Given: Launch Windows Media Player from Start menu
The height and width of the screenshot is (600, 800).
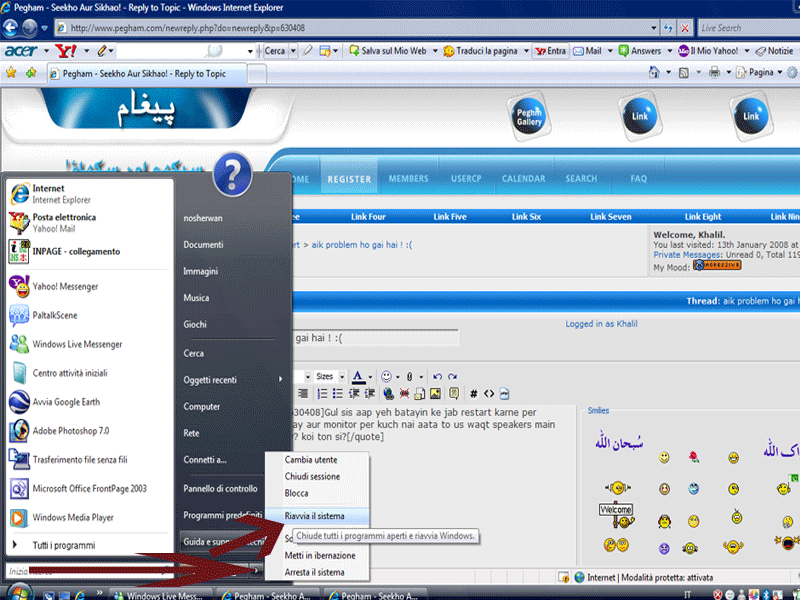Looking at the screenshot, I should coord(75,518).
